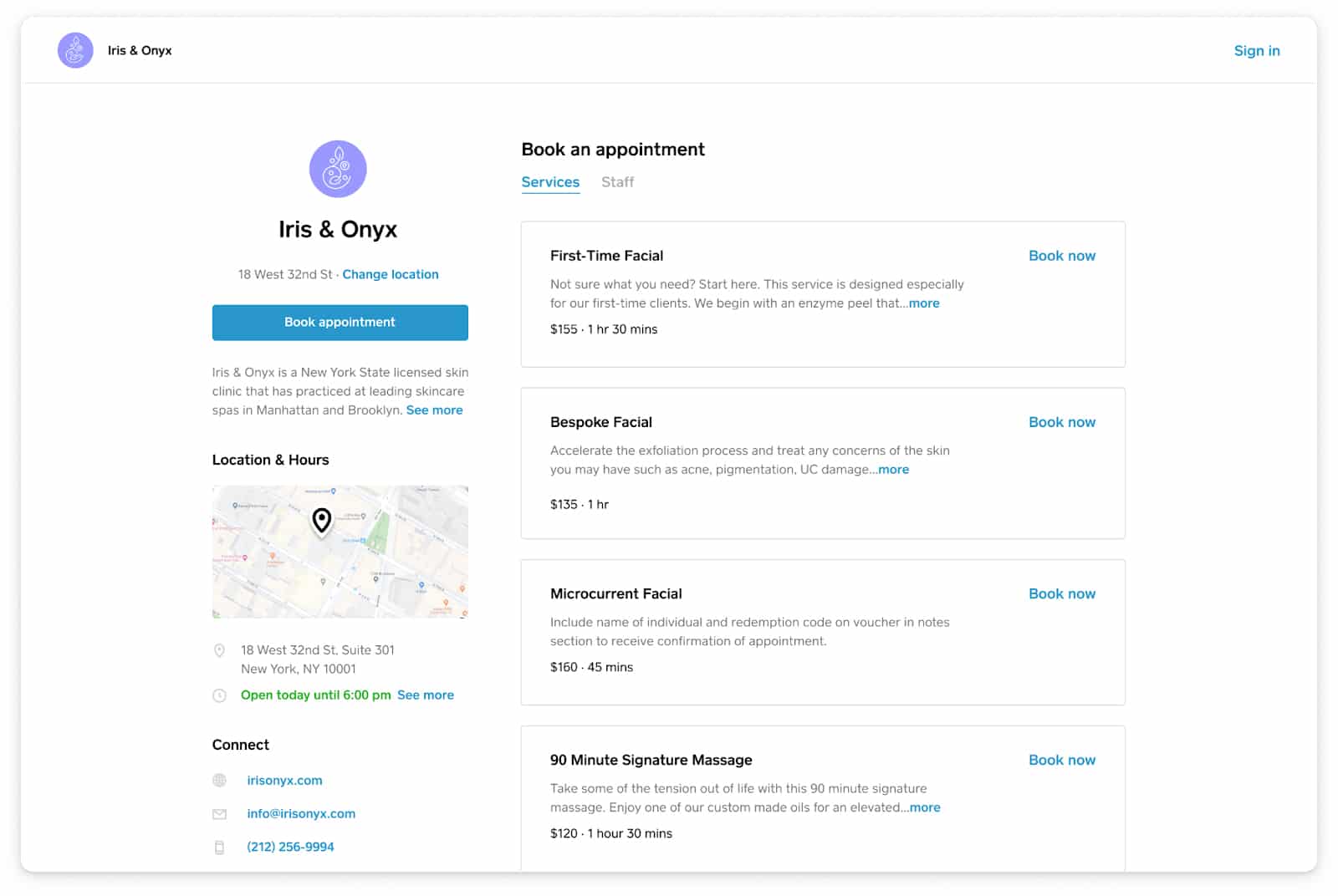The height and width of the screenshot is (896, 1338).
Task: Click the email address info@irisonyx.com
Action: coord(300,813)
